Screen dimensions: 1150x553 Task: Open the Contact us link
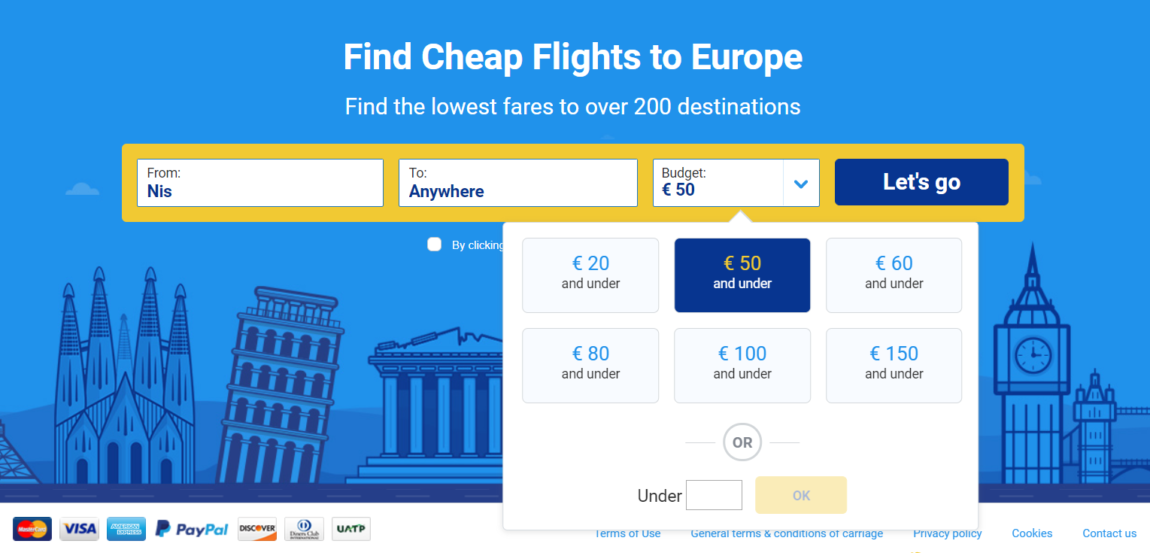click(x=1109, y=533)
